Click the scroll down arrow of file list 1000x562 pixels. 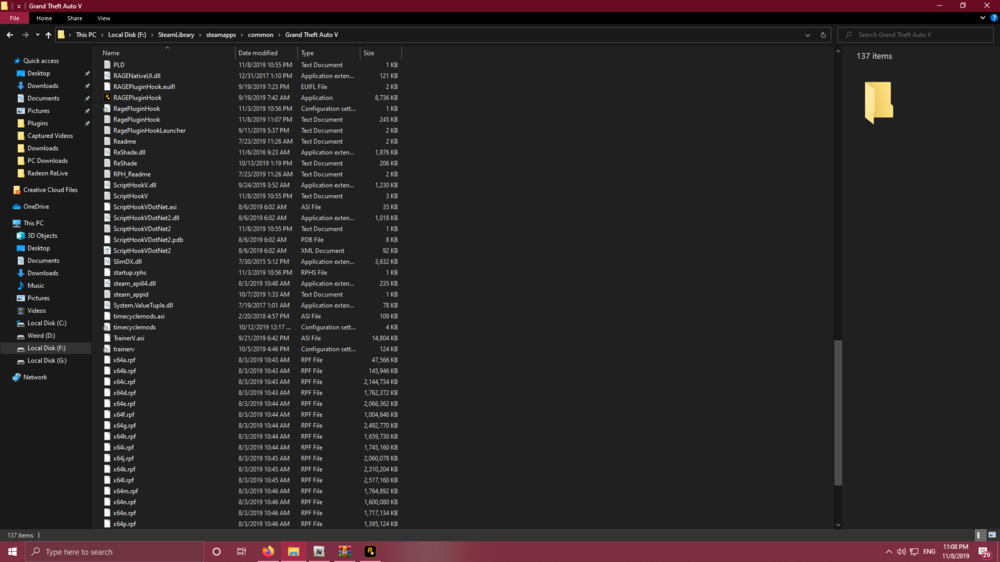(838, 525)
